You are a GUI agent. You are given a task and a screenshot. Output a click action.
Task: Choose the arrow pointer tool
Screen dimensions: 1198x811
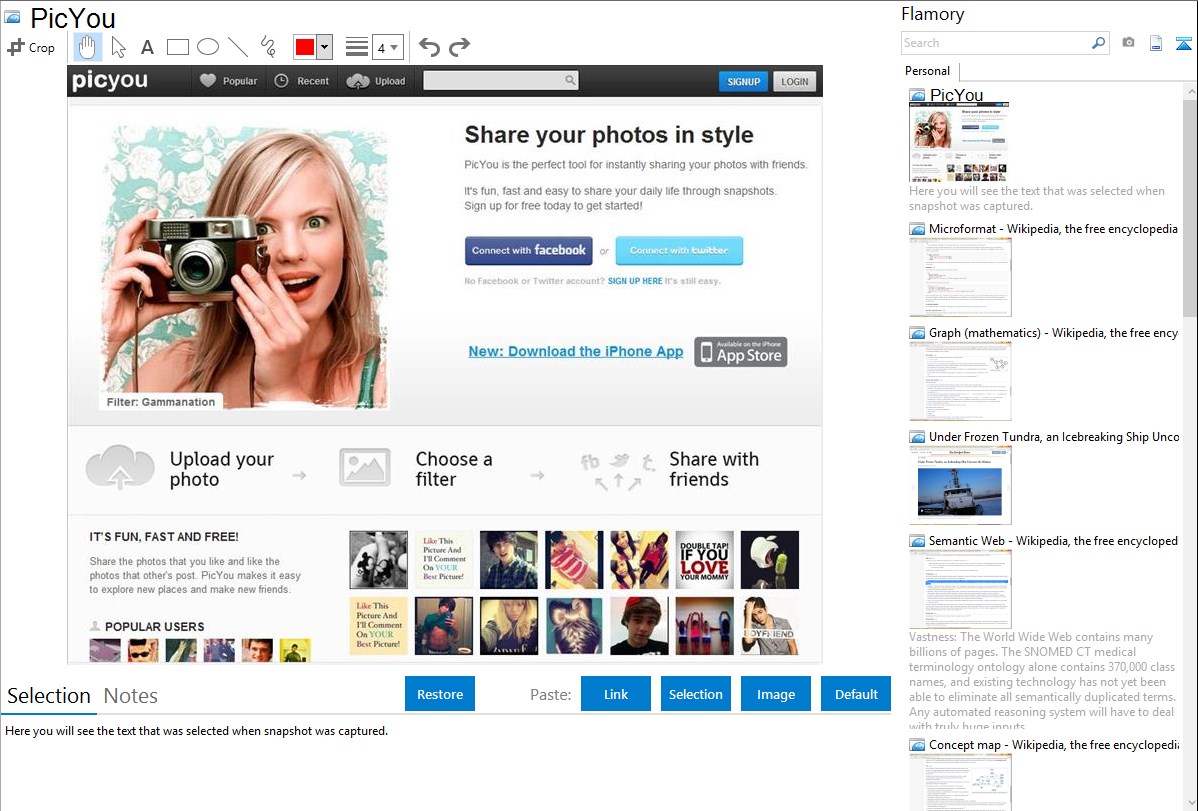pyautogui.click(x=118, y=47)
